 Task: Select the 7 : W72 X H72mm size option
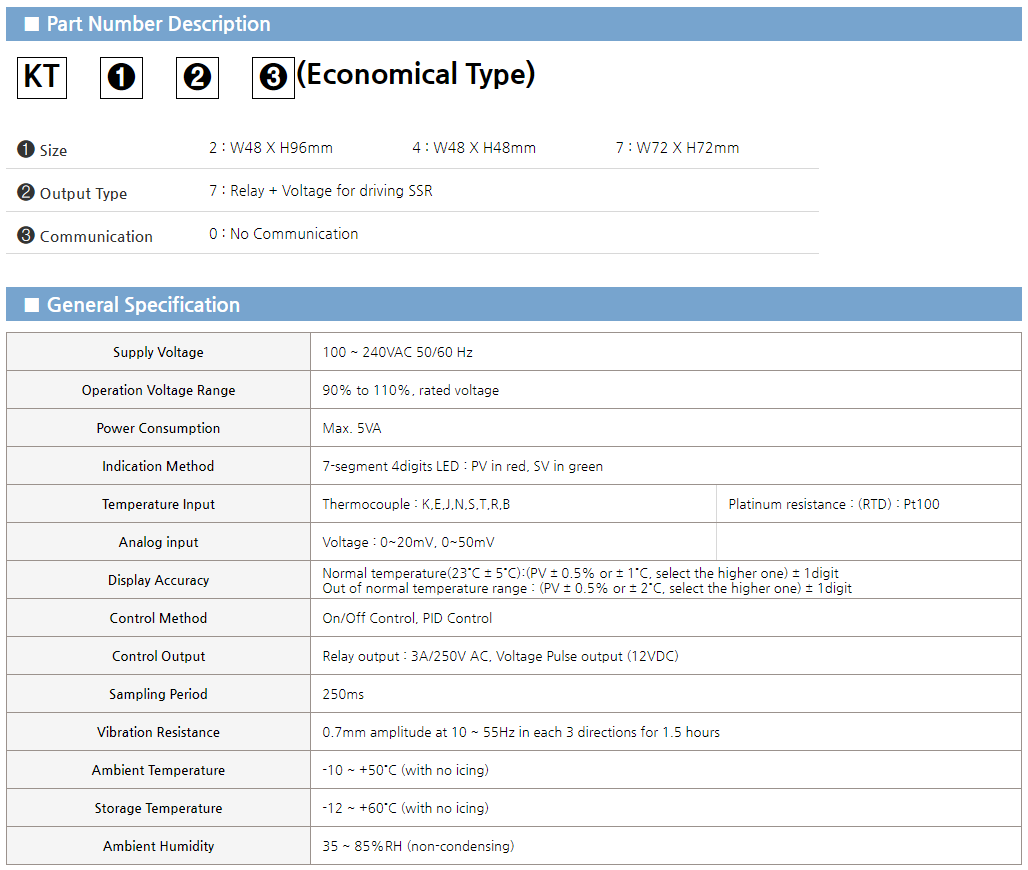[x=677, y=148]
